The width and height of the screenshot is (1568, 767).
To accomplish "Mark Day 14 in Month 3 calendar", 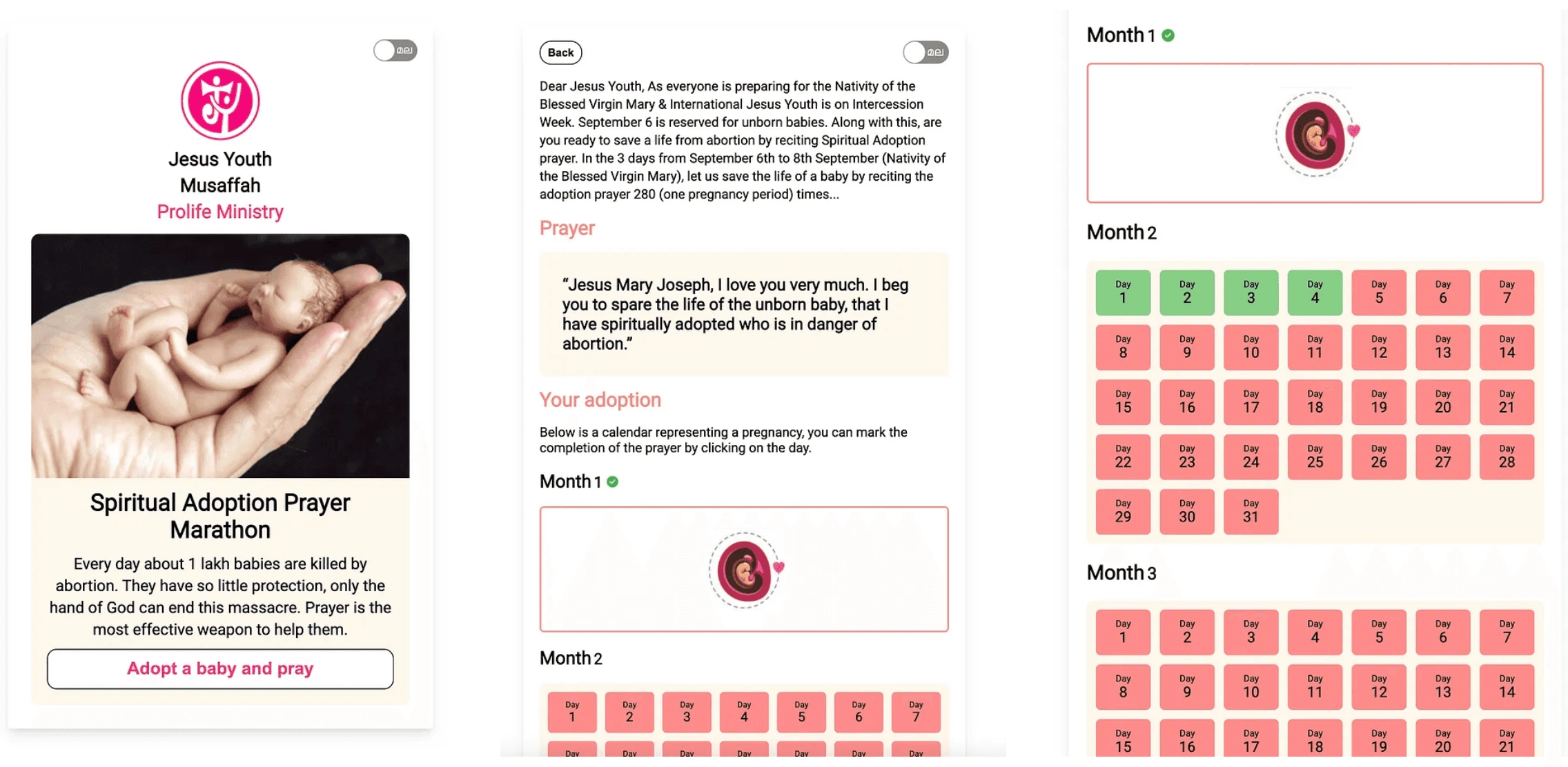I will point(1507,687).
